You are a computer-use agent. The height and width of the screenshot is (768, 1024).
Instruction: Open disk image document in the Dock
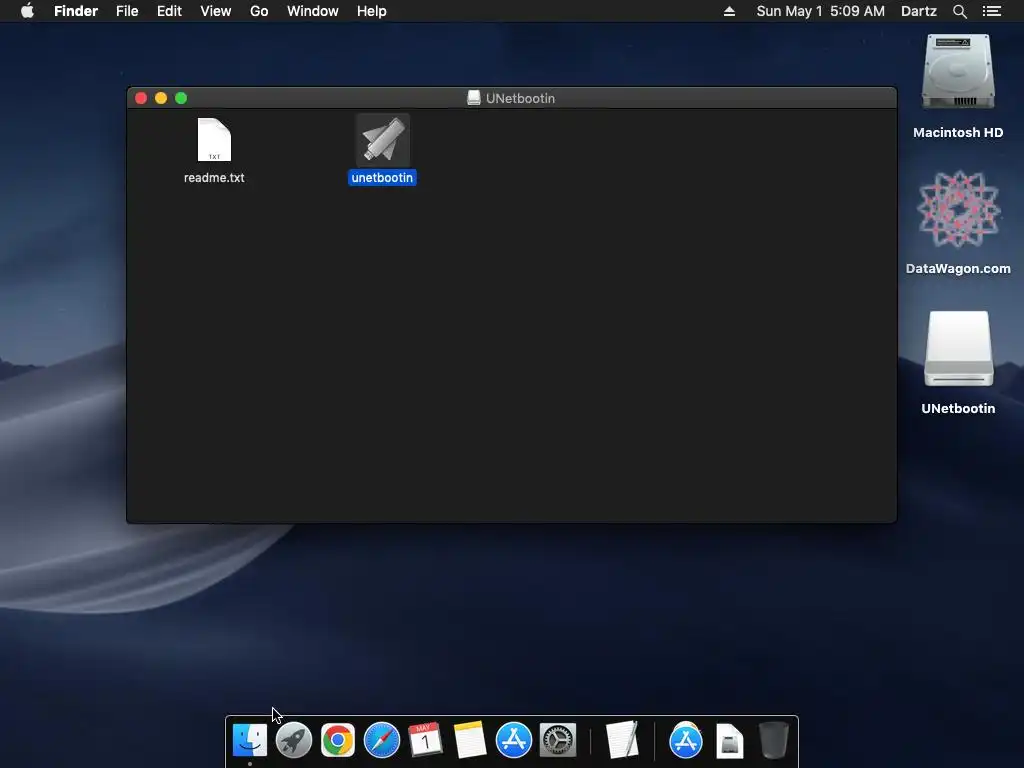(729, 741)
